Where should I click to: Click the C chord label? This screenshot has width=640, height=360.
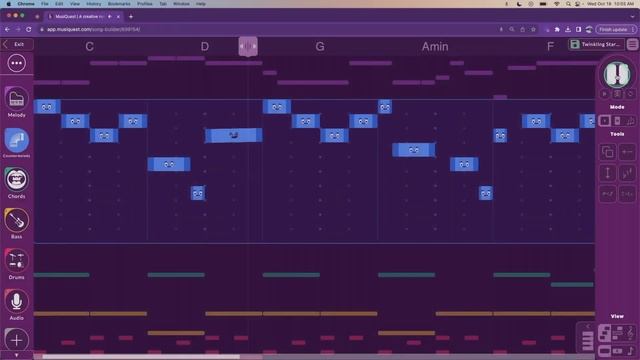[90, 47]
